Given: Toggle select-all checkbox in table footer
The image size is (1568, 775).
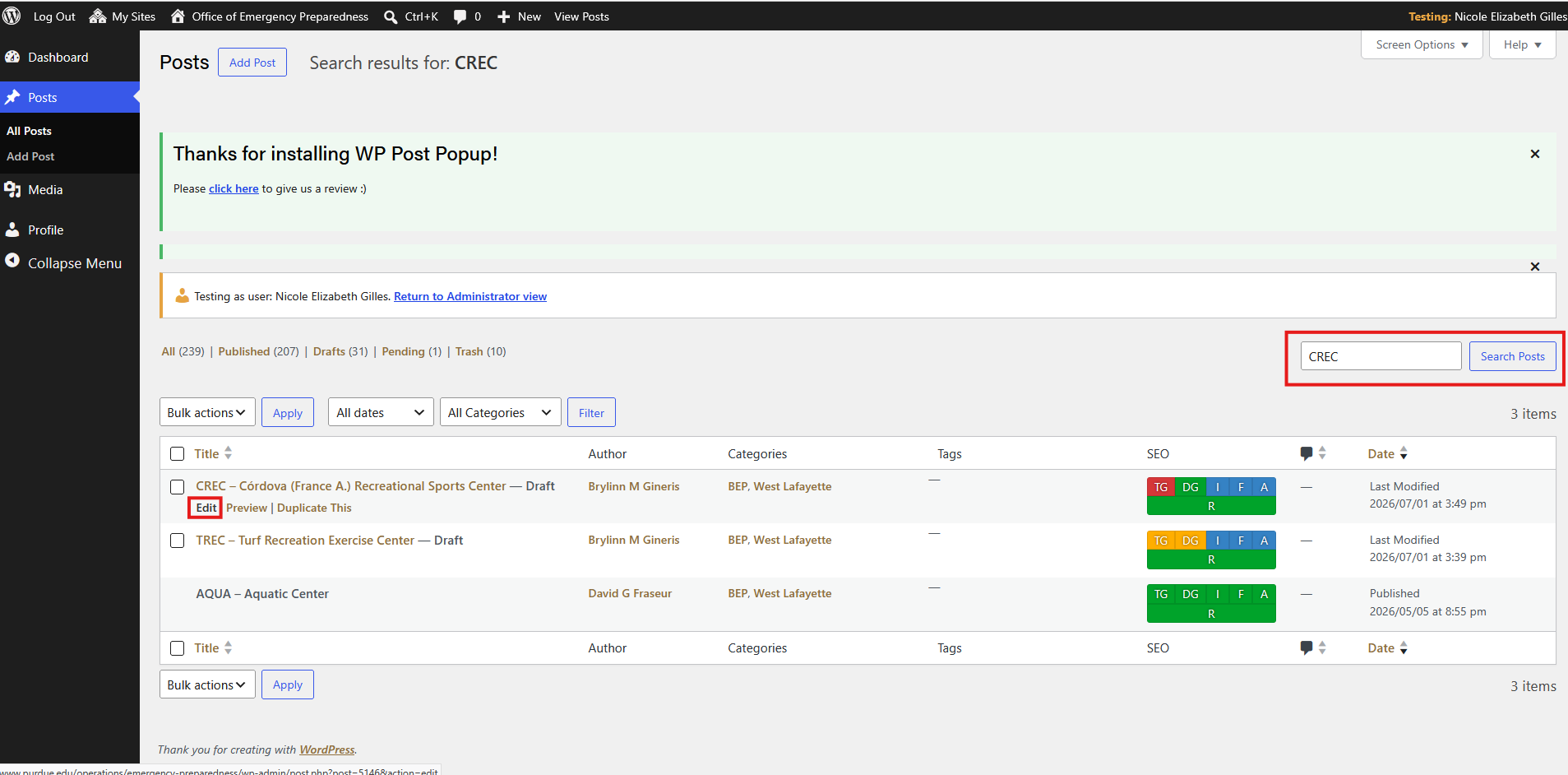Looking at the screenshot, I should coord(177,648).
